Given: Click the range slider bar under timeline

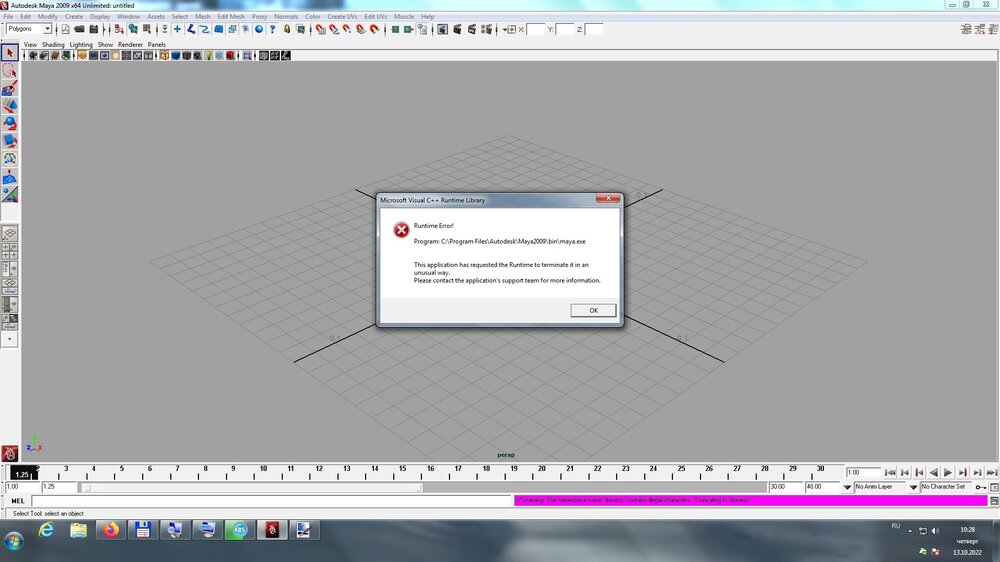Looking at the screenshot, I should (250, 487).
